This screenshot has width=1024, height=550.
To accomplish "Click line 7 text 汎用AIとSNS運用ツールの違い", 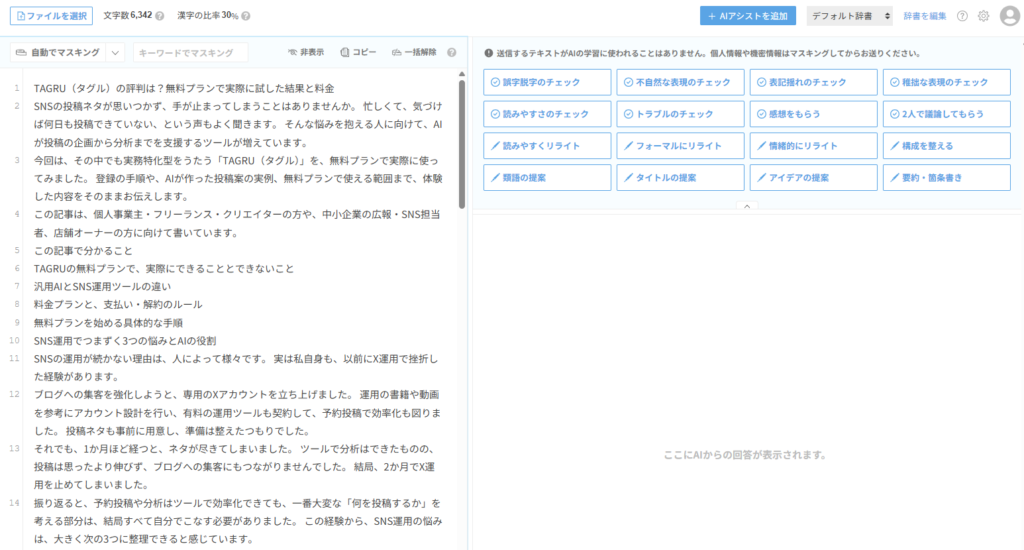I will 103,287.
